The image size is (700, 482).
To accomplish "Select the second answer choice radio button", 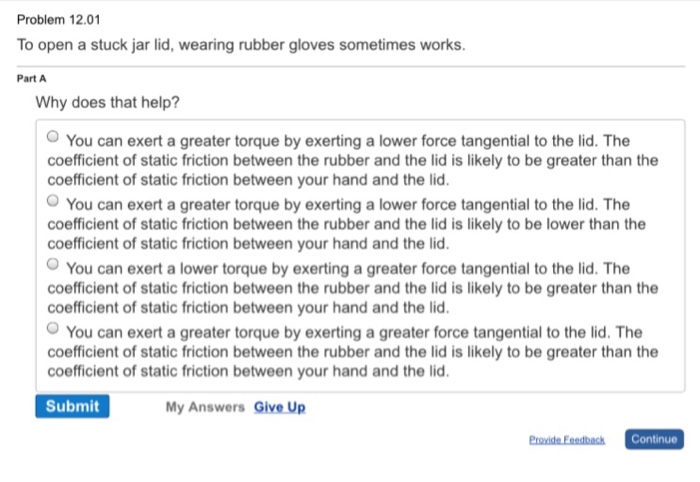I will pos(54,202).
